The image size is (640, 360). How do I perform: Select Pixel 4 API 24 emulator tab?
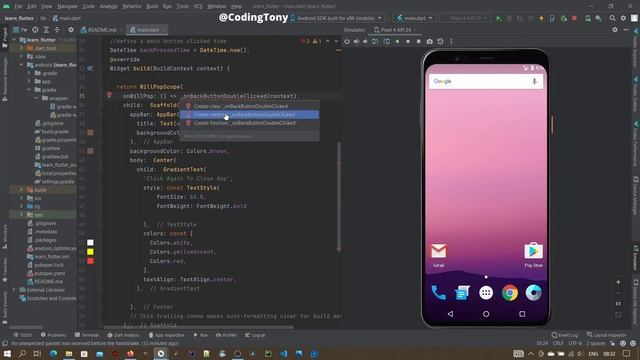(395, 30)
